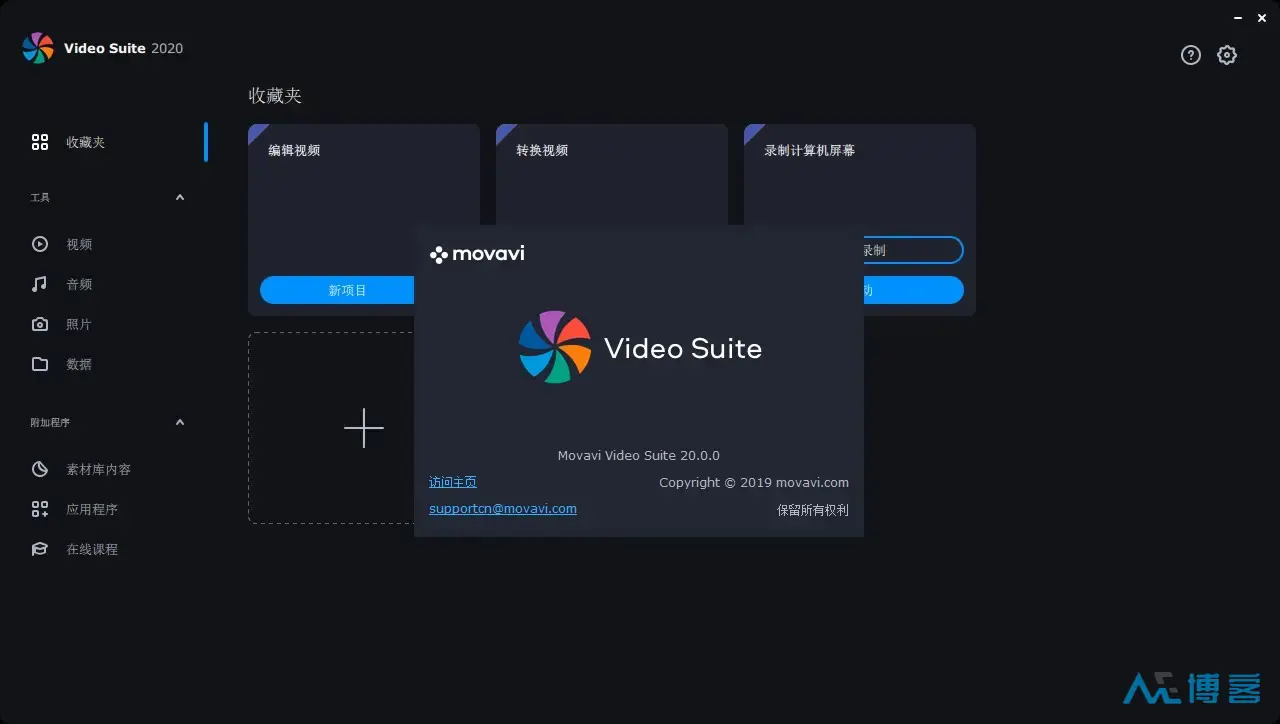Image resolution: width=1280 pixels, height=724 pixels.
Task: Open application settings gear
Action: click(x=1227, y=55)
